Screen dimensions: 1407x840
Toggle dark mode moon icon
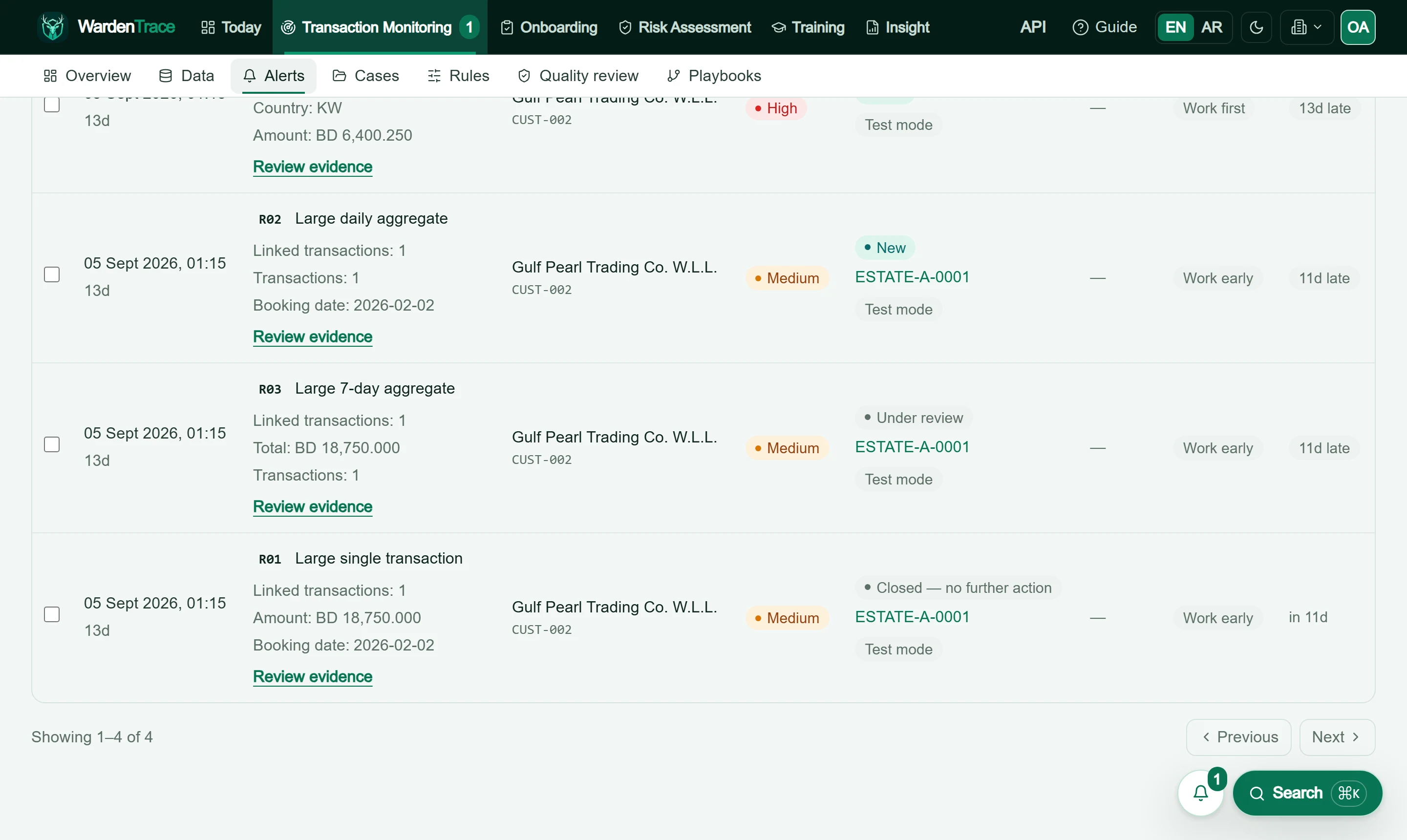point(1256,27)
